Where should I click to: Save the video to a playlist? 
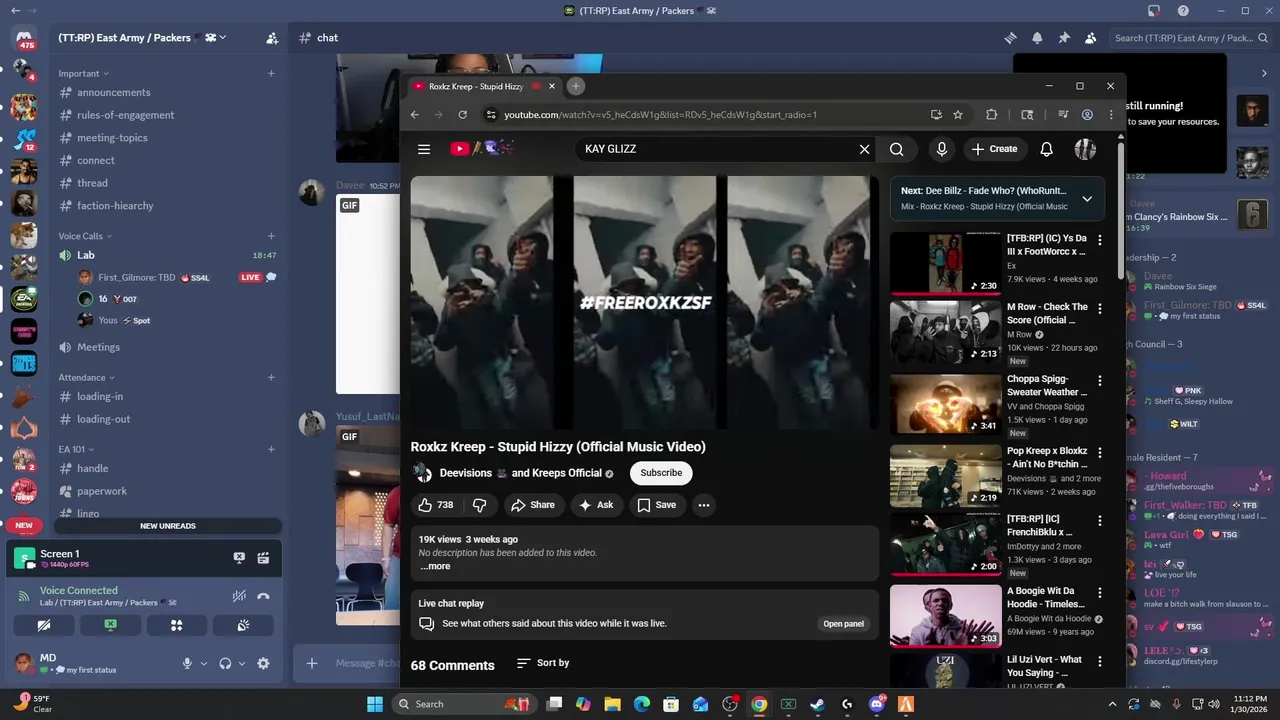coord(657,505)
